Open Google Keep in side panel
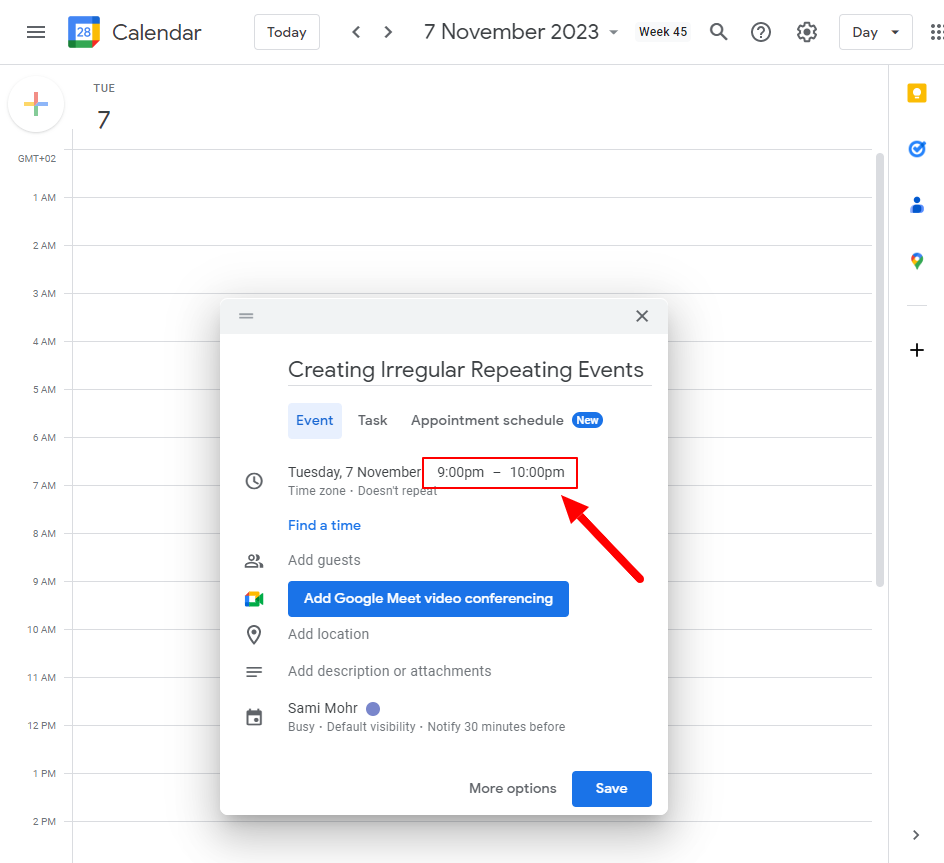The width and height of the screenshot is (944, 863). (x=916, y=93)
